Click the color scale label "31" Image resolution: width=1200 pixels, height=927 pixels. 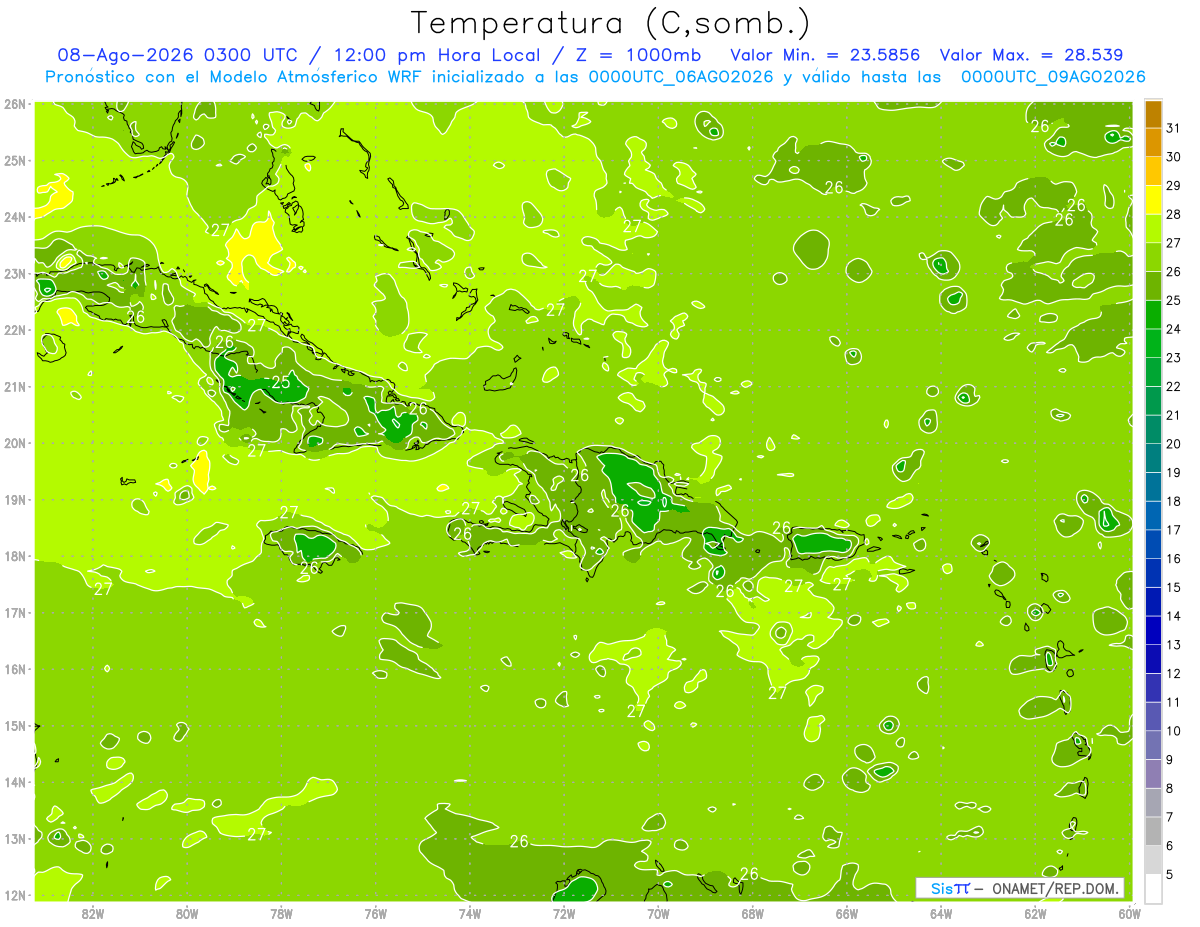1174,128
